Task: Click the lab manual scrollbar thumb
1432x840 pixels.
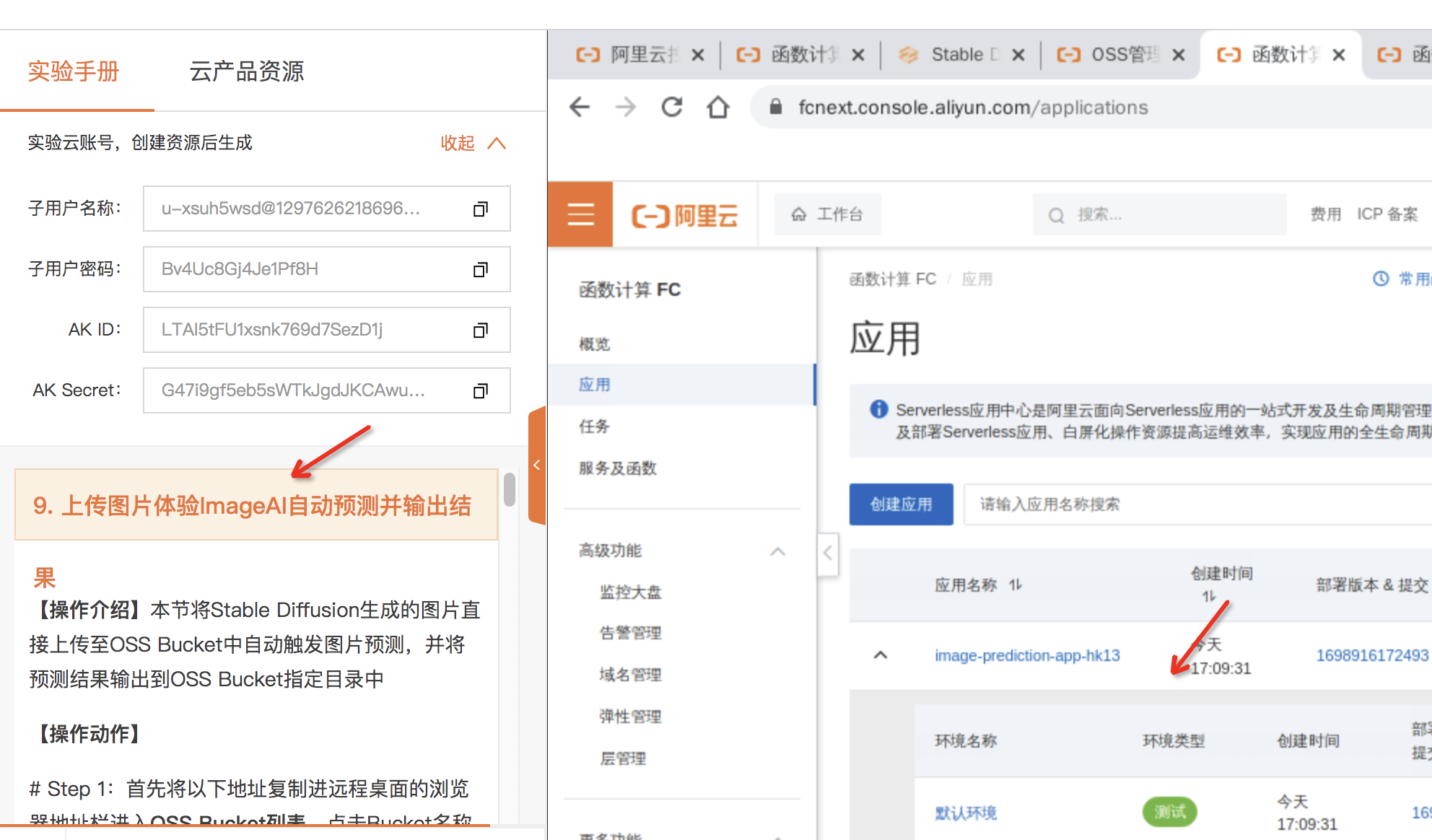Action: point(510,489)
